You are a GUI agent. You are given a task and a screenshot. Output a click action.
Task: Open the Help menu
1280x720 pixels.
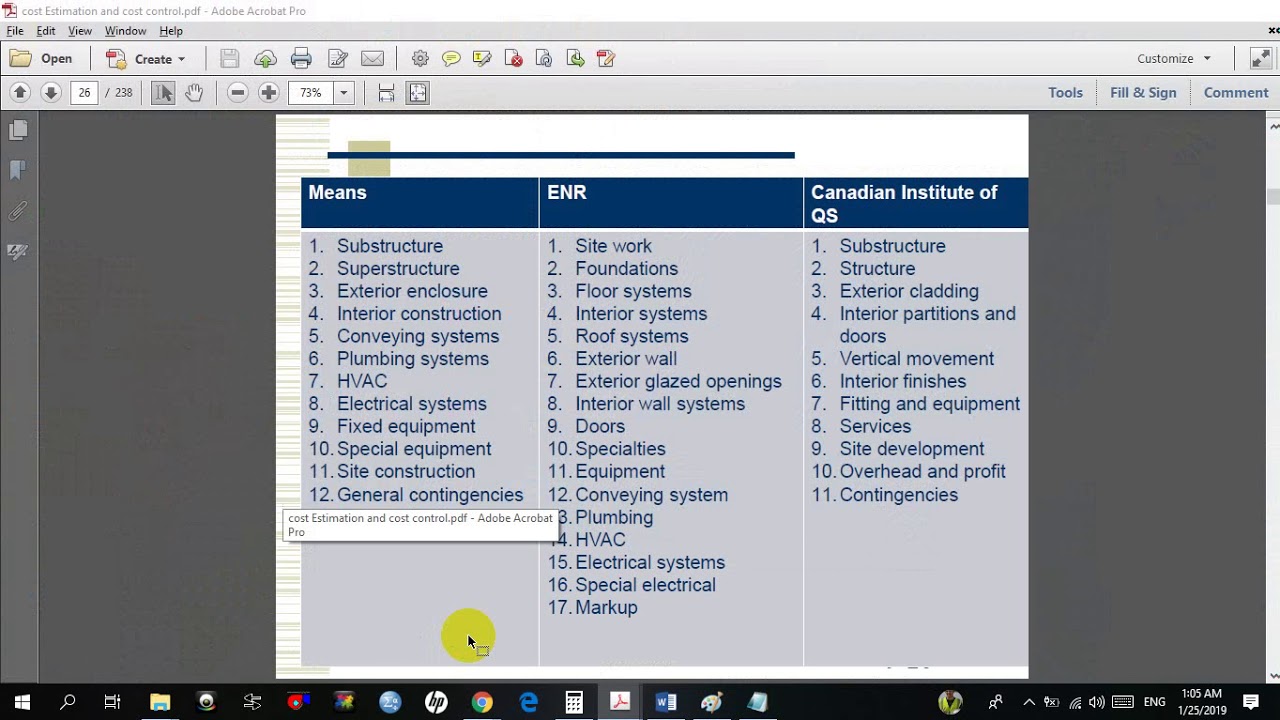click(171, 31)
